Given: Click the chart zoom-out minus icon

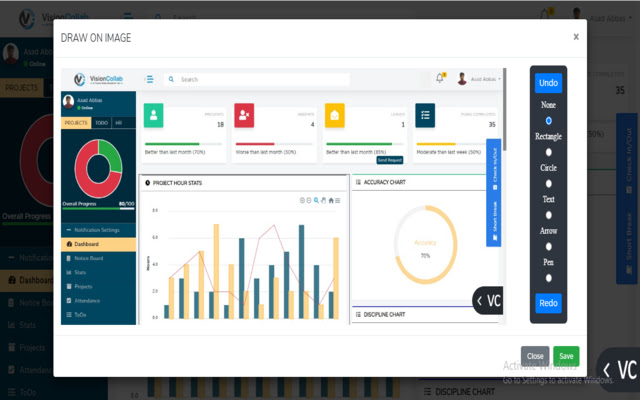Looking at the screenshot, I should pos(309,200).
